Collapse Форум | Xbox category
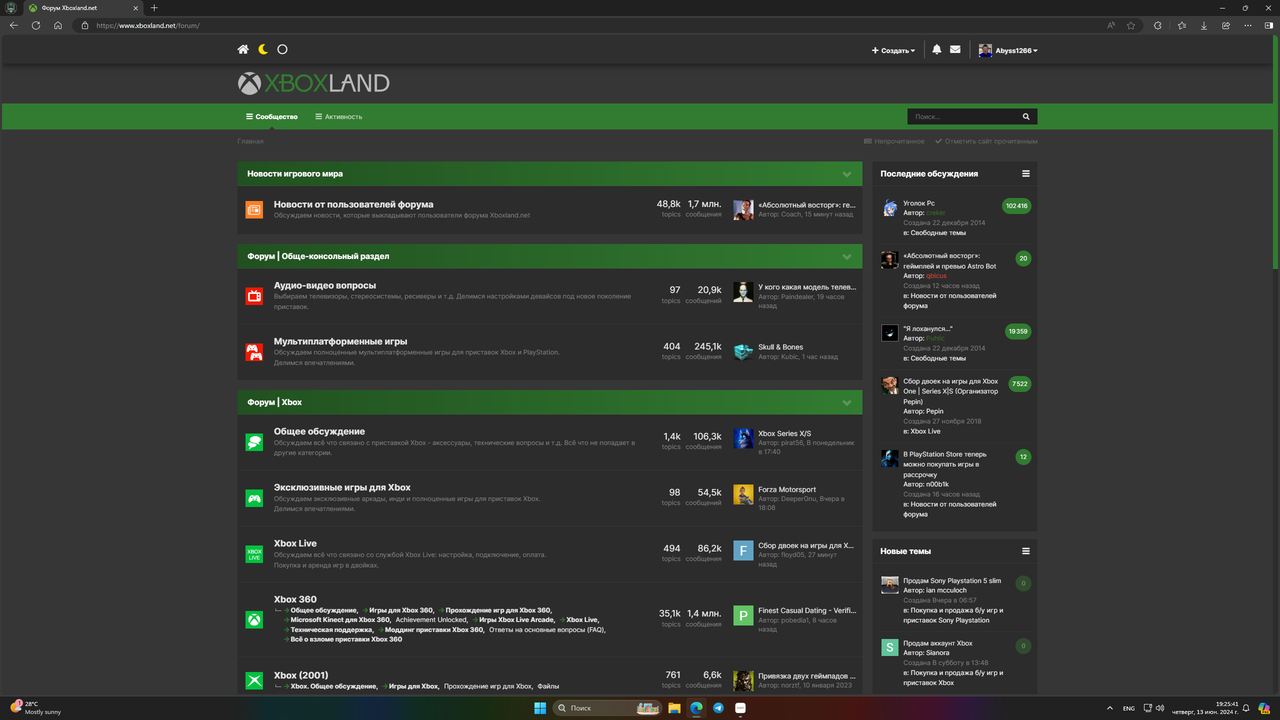1280x720 pixels. (x=847, y=402)
